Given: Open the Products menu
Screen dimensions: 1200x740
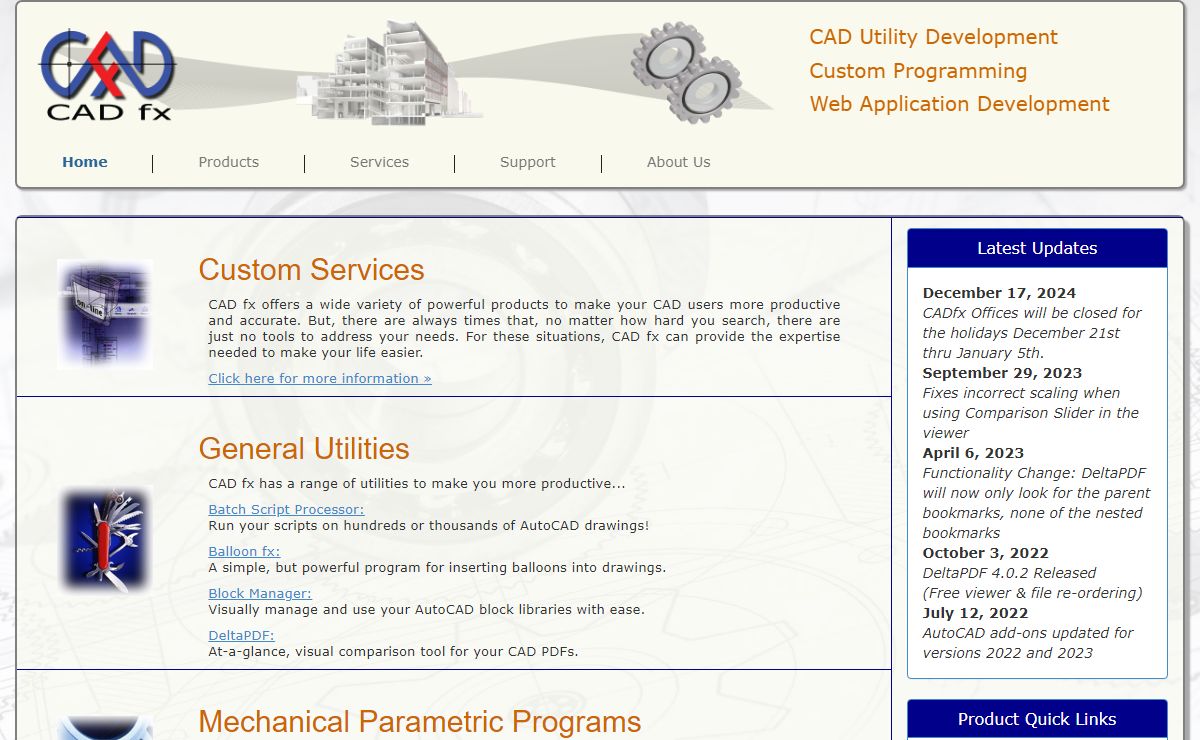Looking at the screenshot, I should point(229,162).
